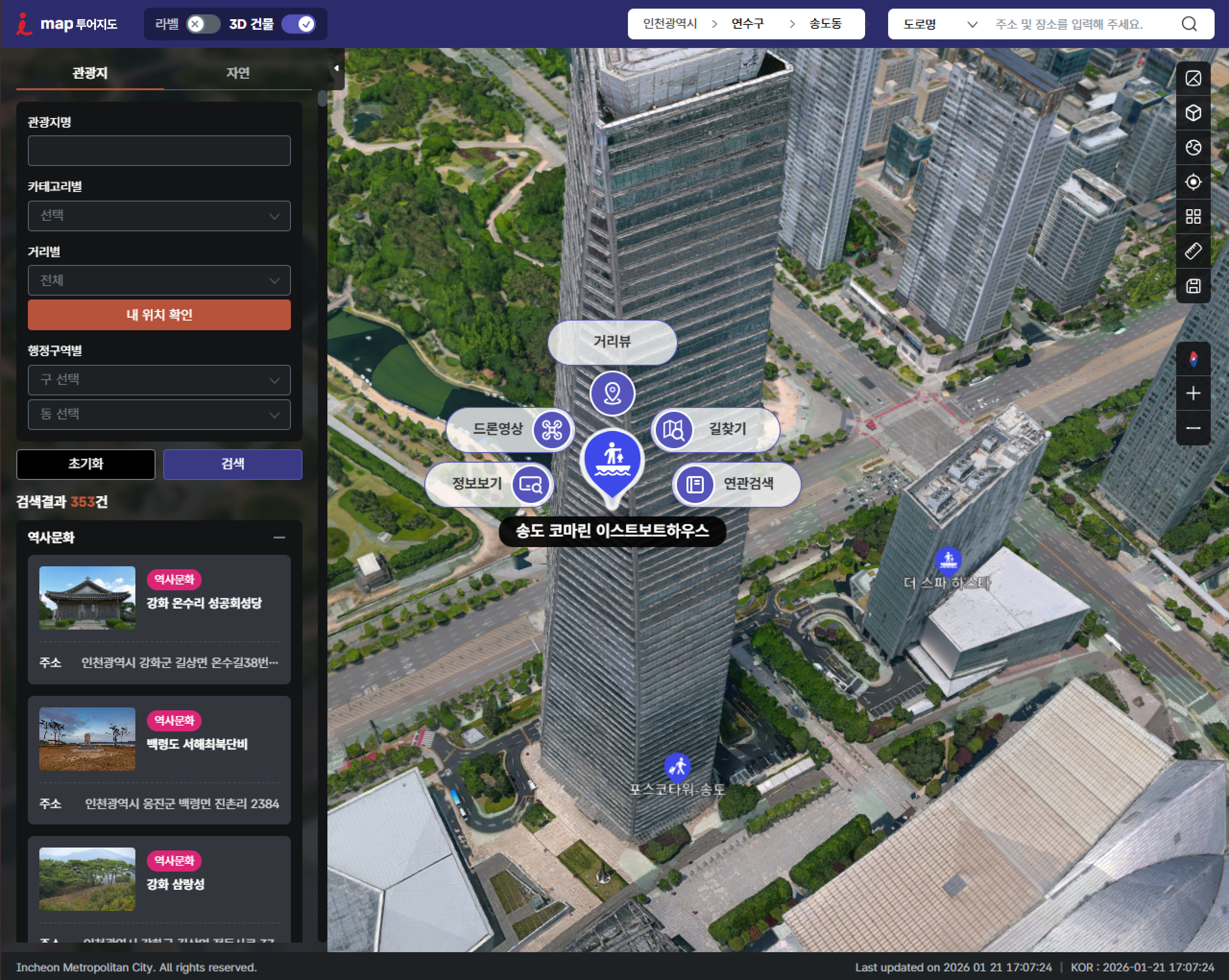Disable the 3D 건물 toggle

click(x=299, y=24)
